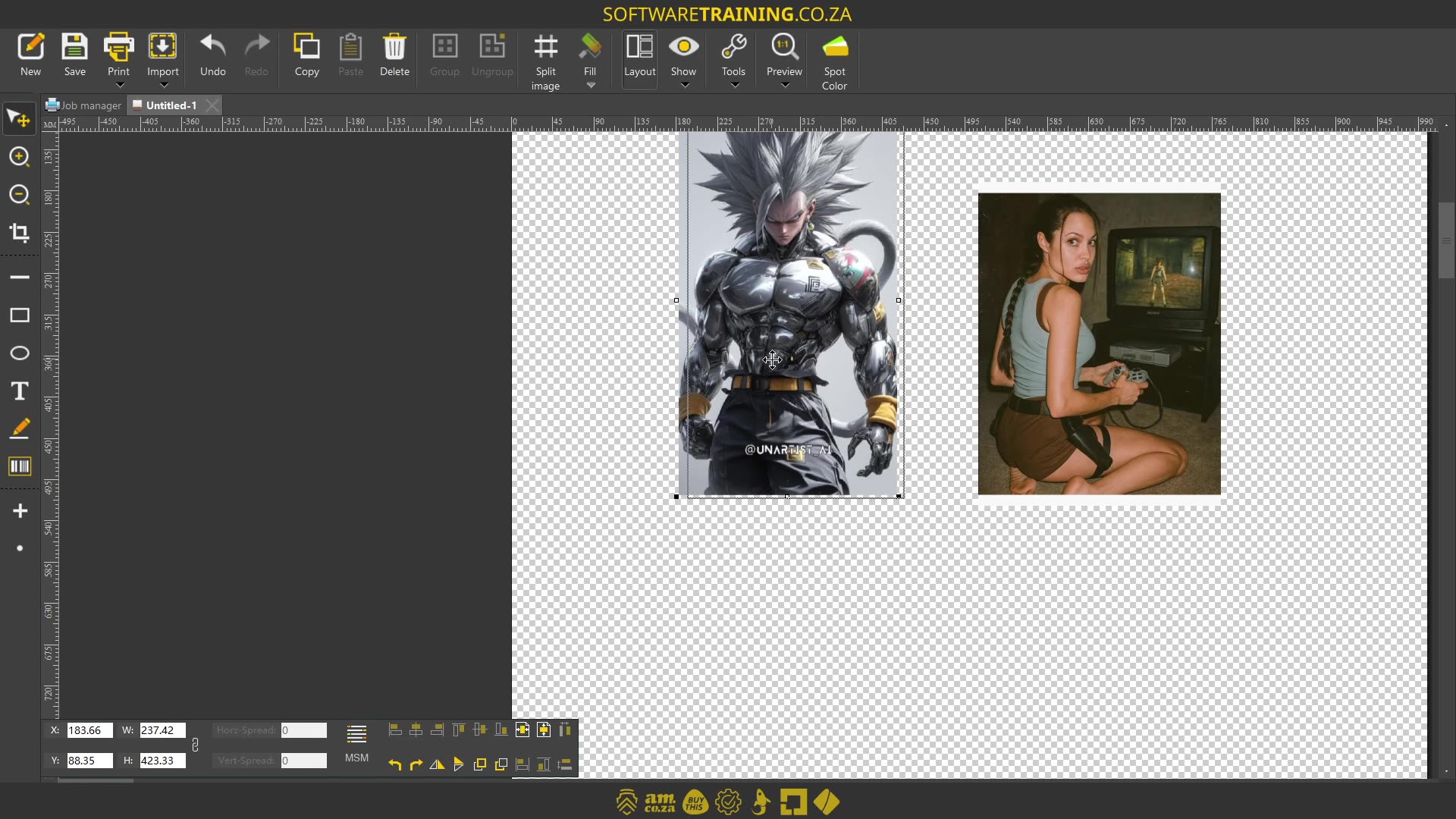Align selection to the left edge

[394, 730]
